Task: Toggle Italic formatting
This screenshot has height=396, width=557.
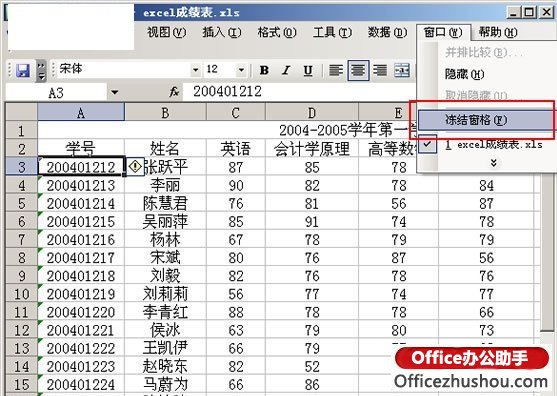Action: tap(286, 70)
